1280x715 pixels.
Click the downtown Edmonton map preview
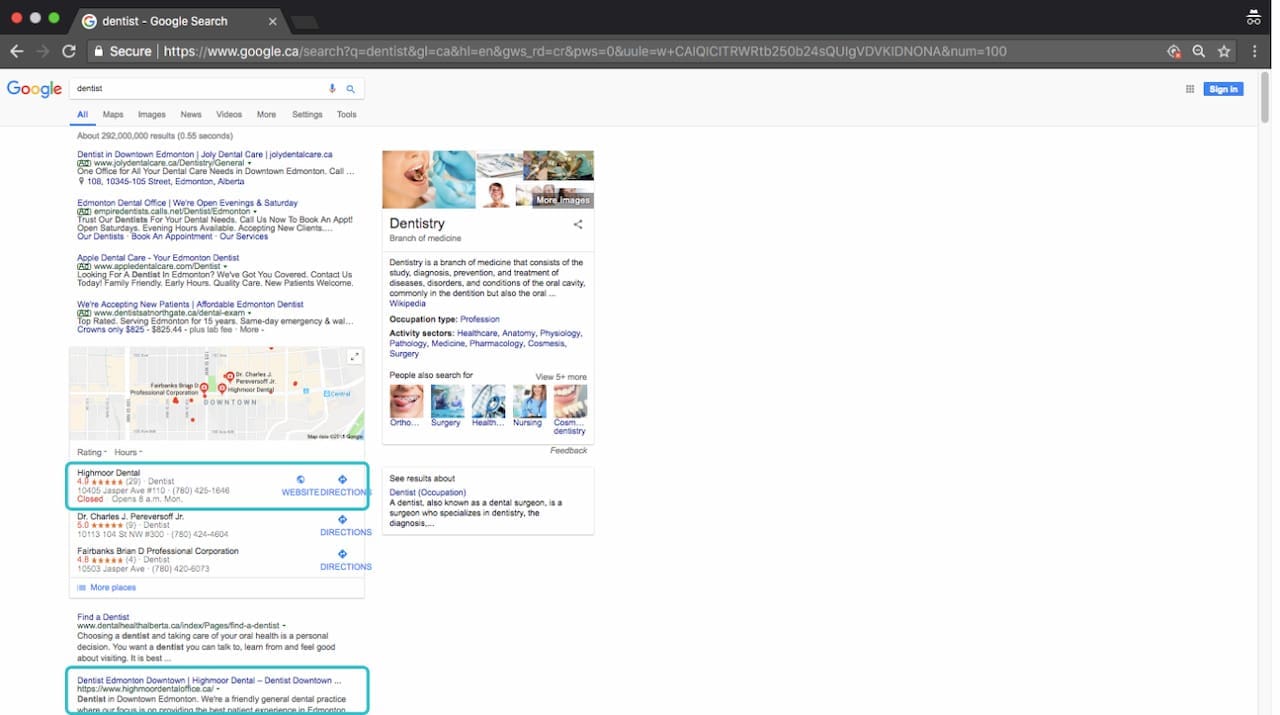coord(216,393)
